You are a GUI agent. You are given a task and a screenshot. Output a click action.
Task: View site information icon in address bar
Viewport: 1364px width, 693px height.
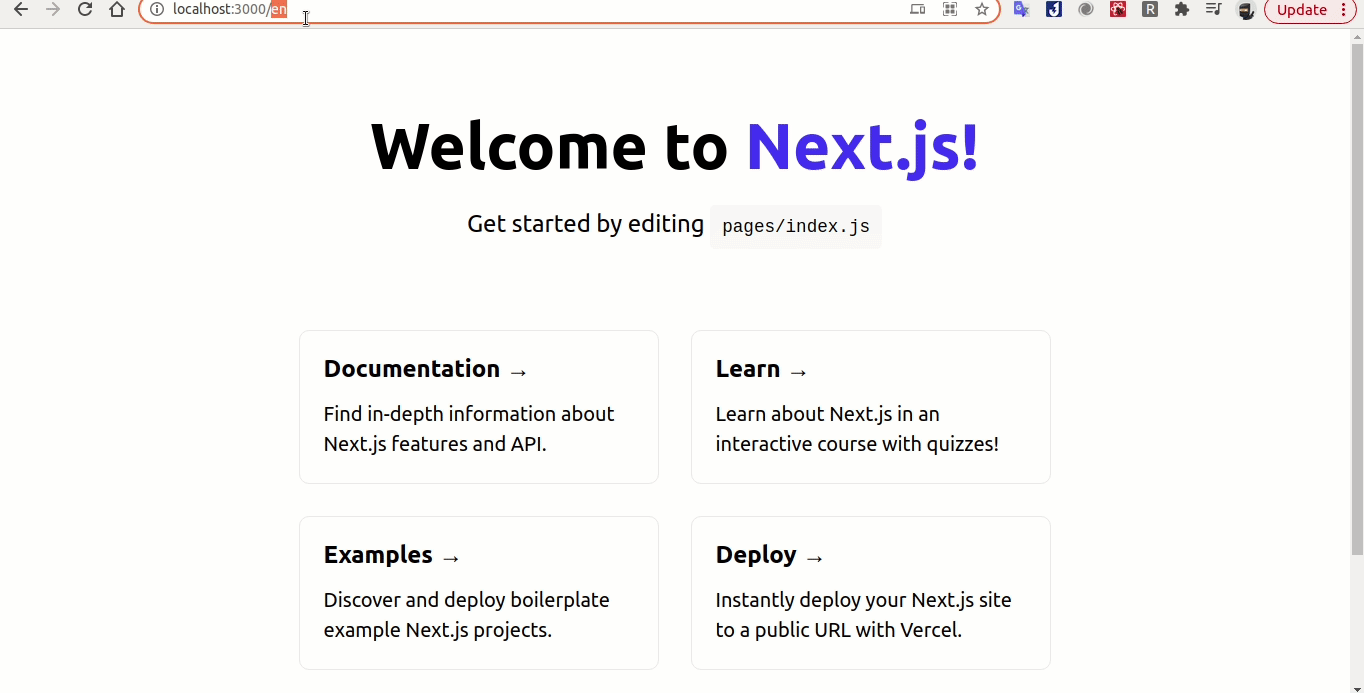(157, 10)
